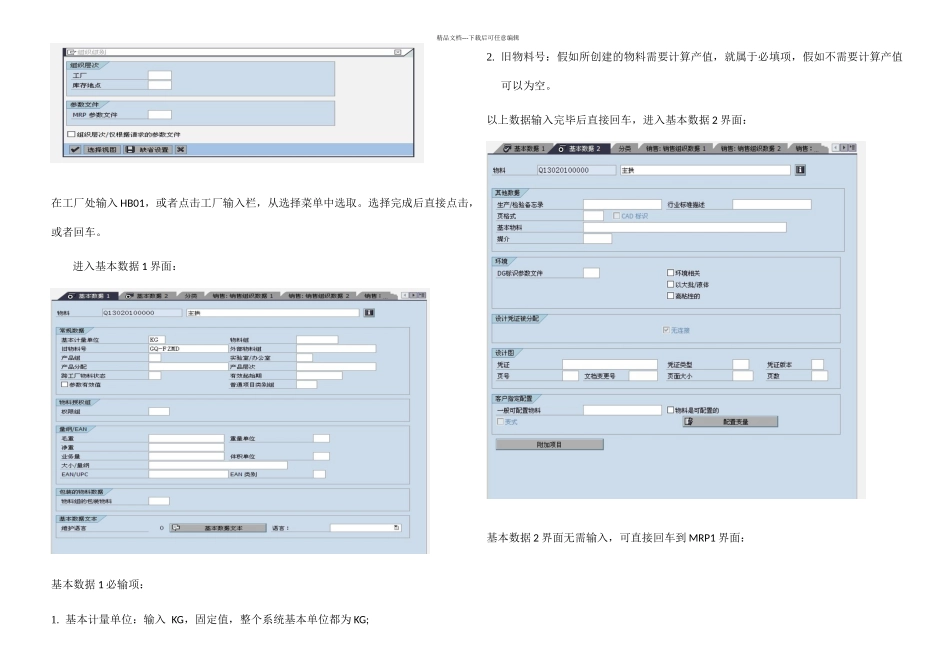Viewport: 950px width, 672px height.
Task: Tick the 组织层次/仅根据请求的参数文件 checkbox
Action: pyautogui.click(x=71, y=134)
